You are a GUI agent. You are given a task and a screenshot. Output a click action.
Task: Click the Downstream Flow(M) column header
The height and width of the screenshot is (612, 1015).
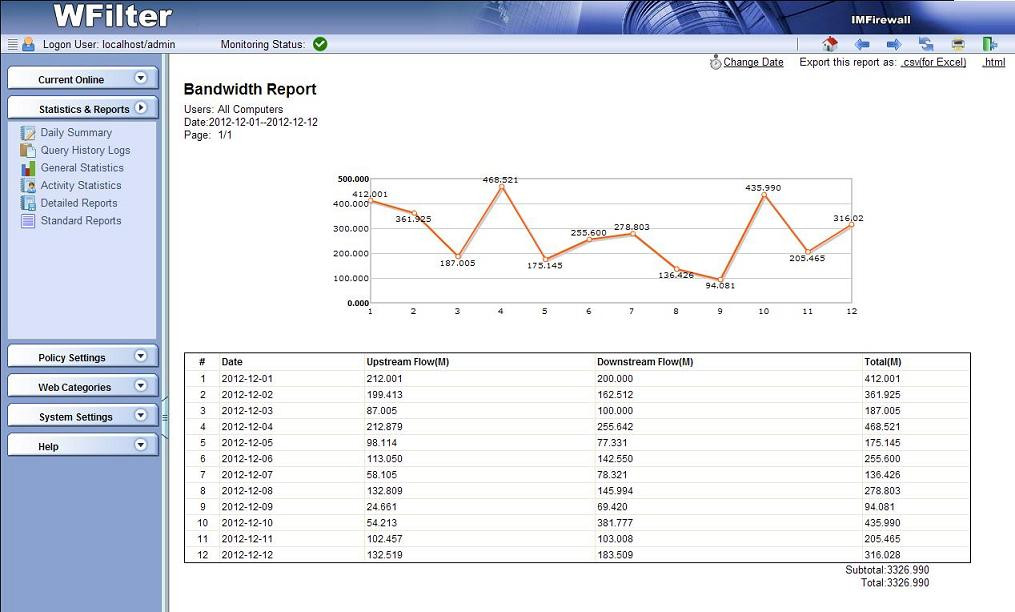pyautogui.click(x=645, y=362)
